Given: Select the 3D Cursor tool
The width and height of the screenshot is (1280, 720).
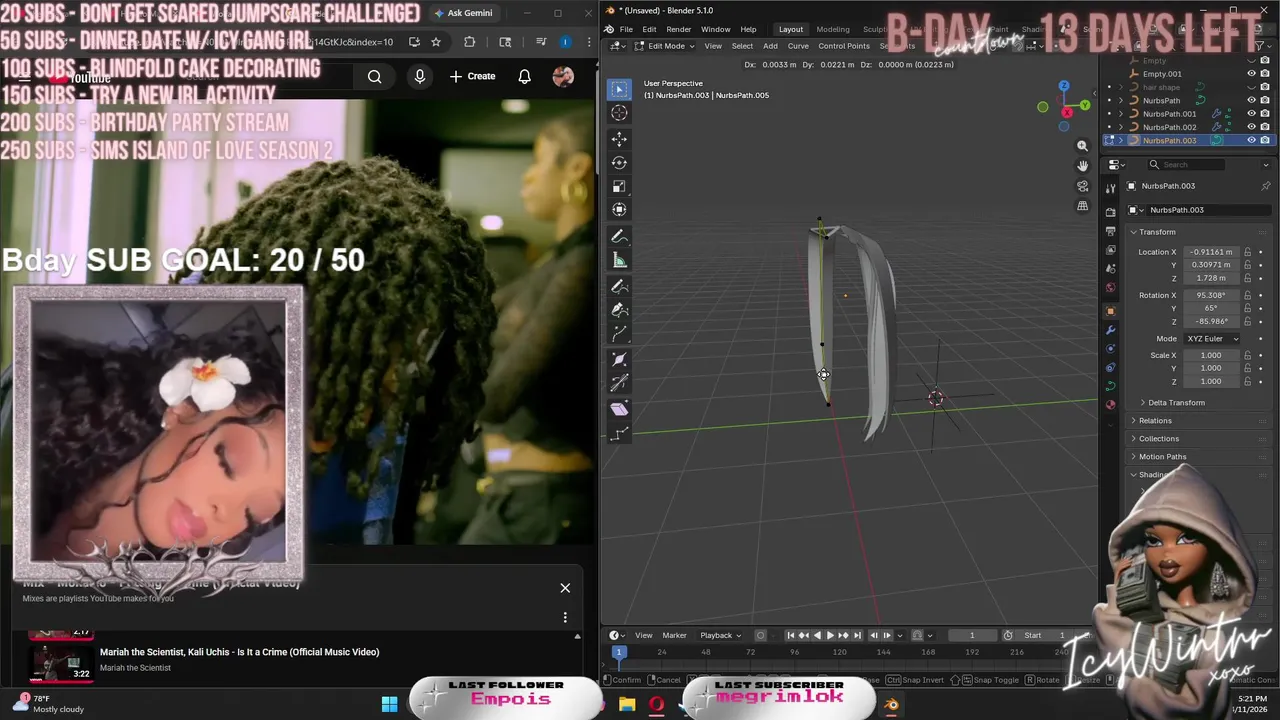Looking at the screenshot, I should click(x=619, y=113).
